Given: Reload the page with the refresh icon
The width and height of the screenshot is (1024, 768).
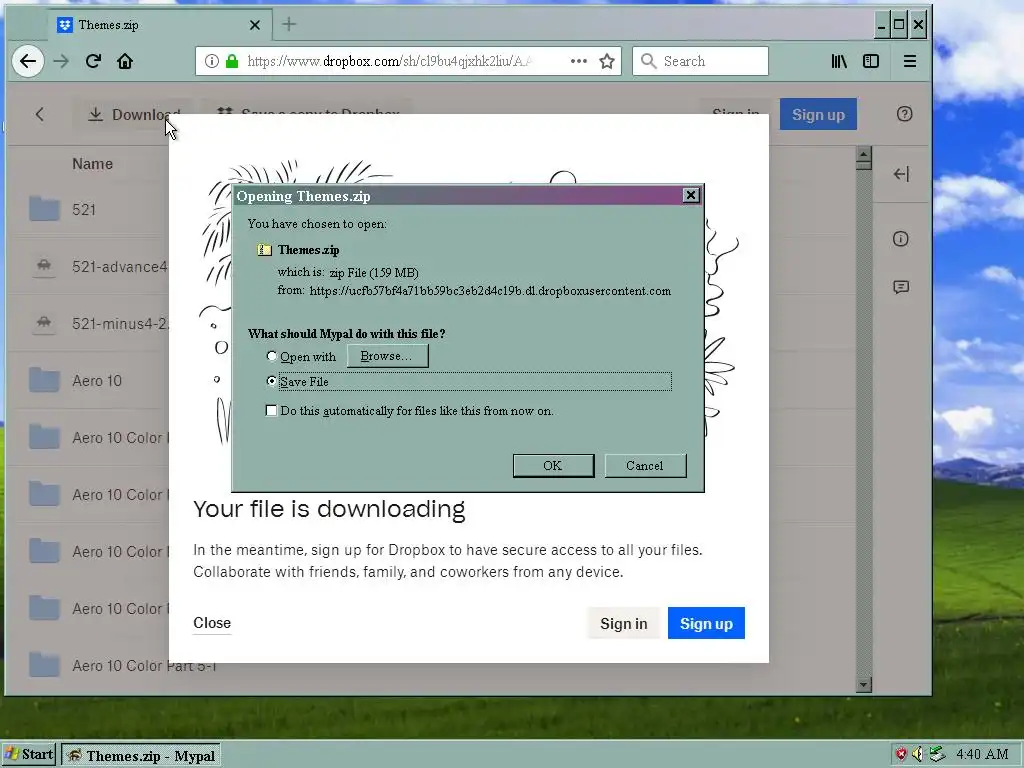Looking at the screenshot, I should coord(93,61).
